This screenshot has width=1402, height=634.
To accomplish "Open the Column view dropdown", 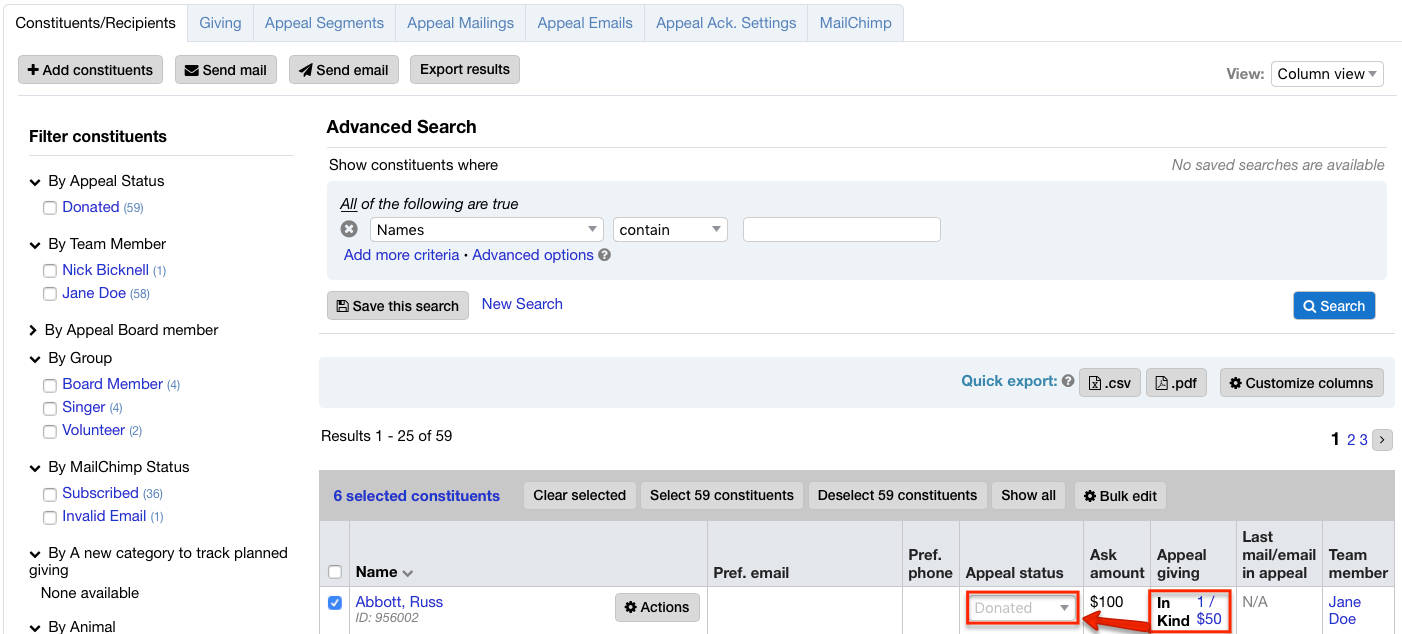I will pos(1327,74).
